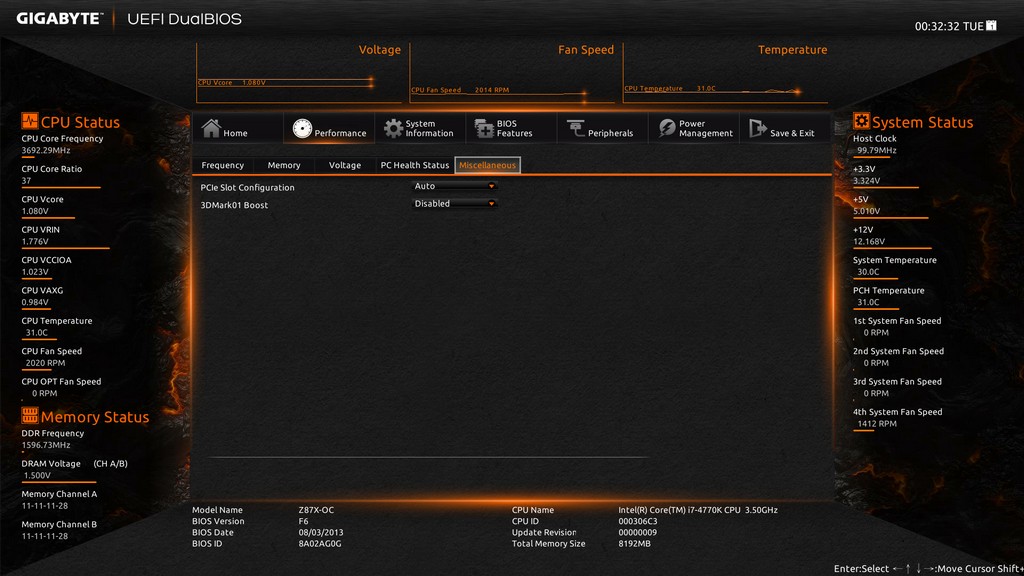
Task: Open the Power Management menu label
Action: point(706,129)
